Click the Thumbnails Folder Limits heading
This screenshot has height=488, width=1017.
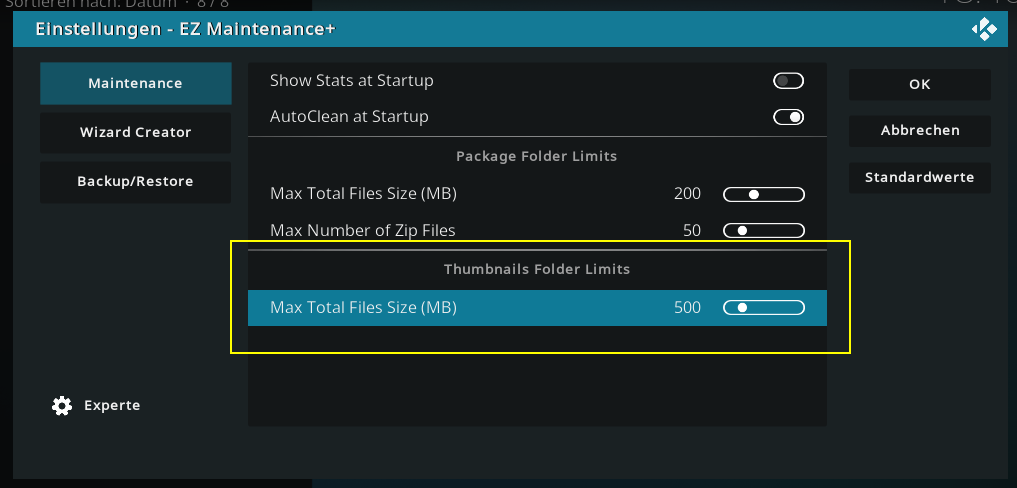tap(537, 269)
